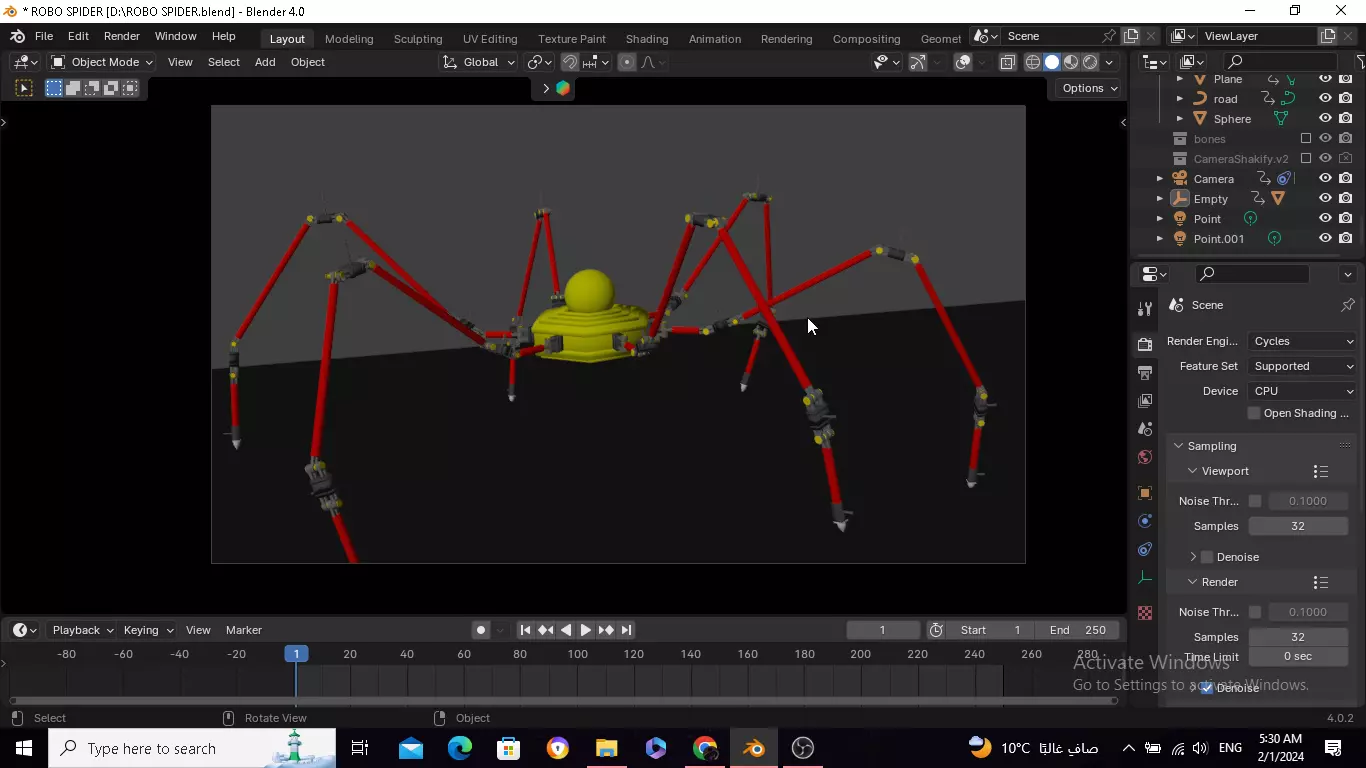Open the Marker menu in timeline
The image size is (1366, 768).
coord(244,630)
